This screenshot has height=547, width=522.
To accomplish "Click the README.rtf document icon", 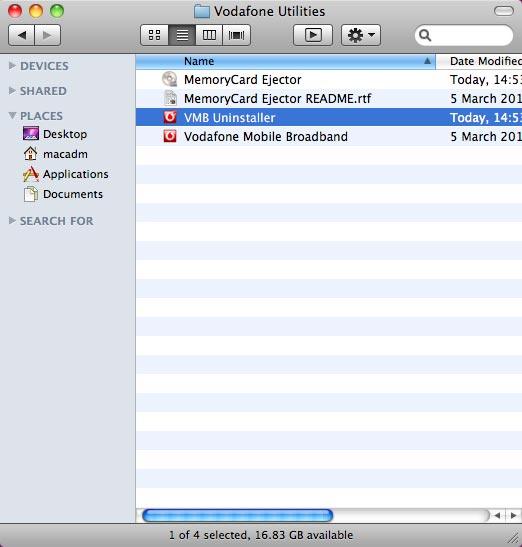I will click(x=170, y=98).
